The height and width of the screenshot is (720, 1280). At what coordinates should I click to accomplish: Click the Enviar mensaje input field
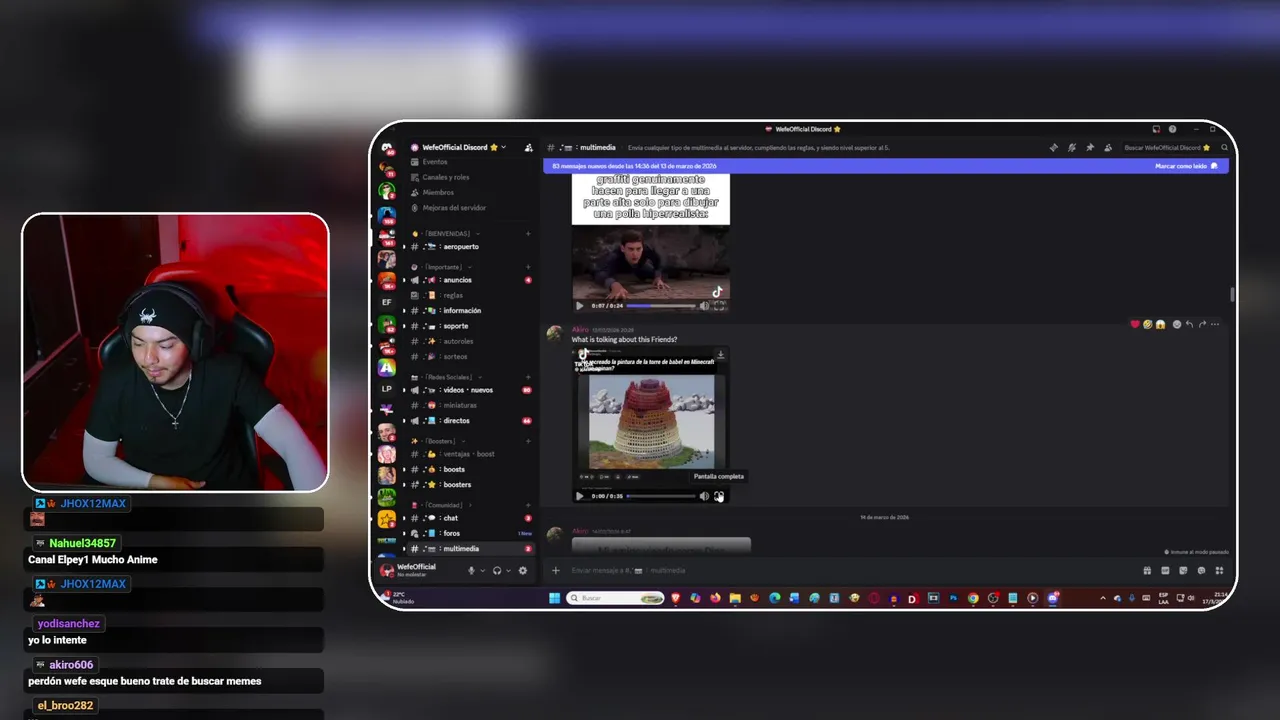[850, 570]
